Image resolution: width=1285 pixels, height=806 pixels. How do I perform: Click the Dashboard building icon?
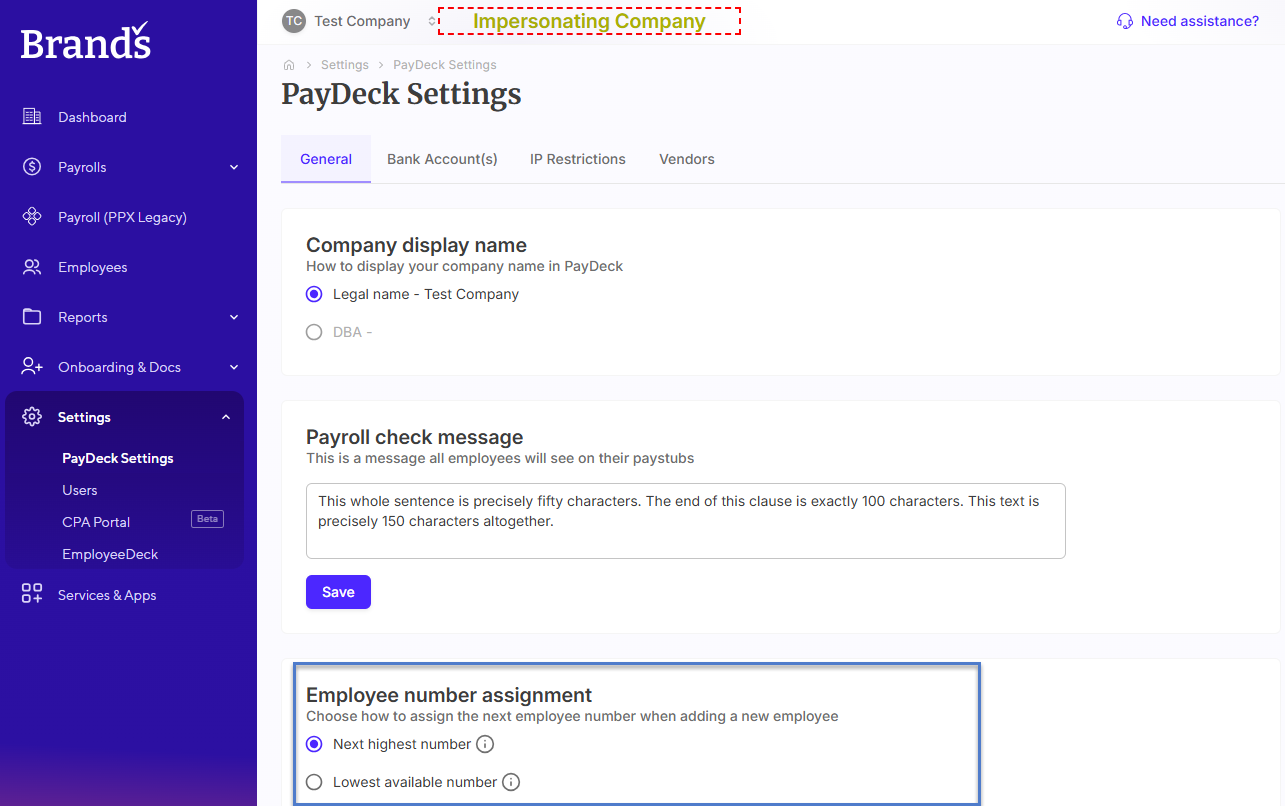[32, 117]
